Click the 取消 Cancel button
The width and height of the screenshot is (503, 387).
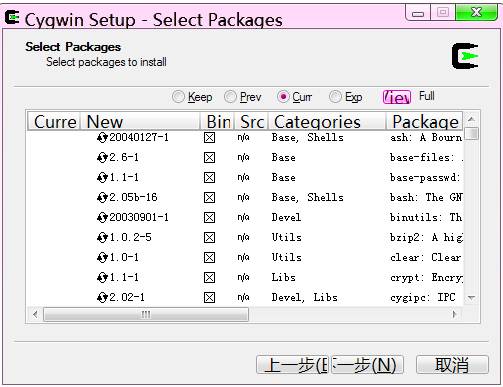(452, 365)
